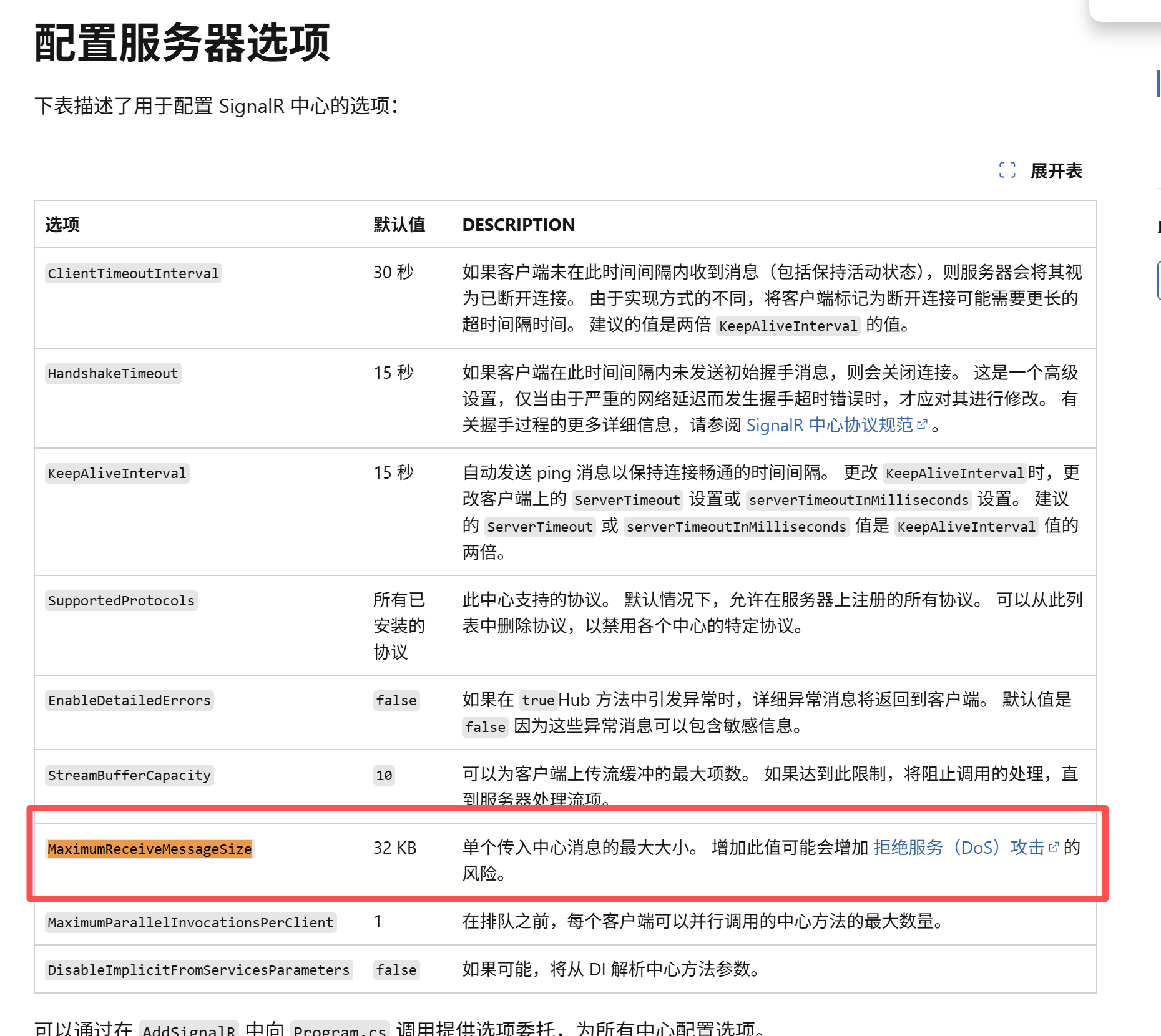Click the 展开表 button label
The image size is (1161, 1036).
point(1056,170)
